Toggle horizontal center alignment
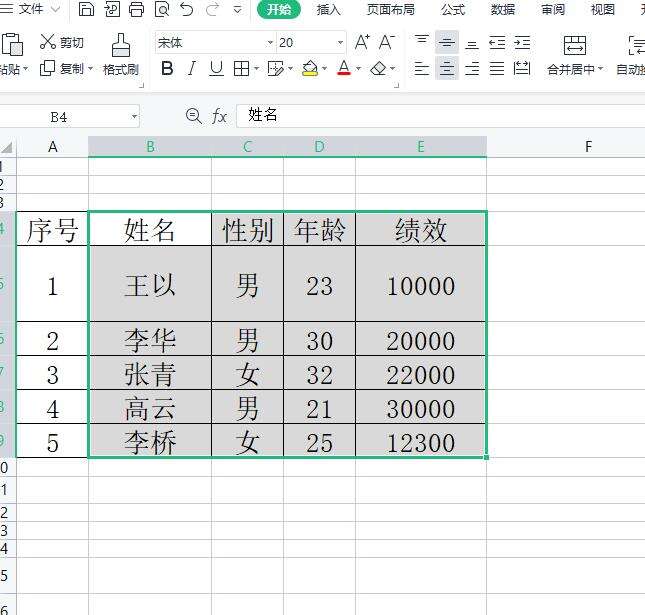 click(447, 68)
